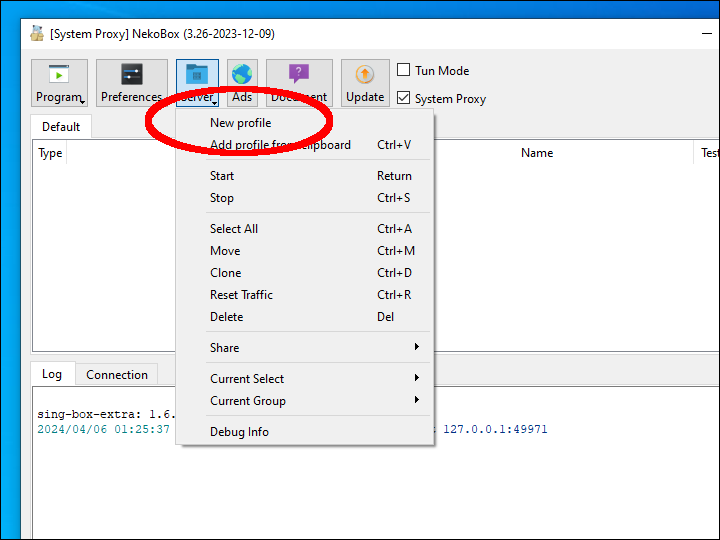Screen dimensions: 720x540
Task: Select Debug Info menu entry
Action: click(239, 432)
